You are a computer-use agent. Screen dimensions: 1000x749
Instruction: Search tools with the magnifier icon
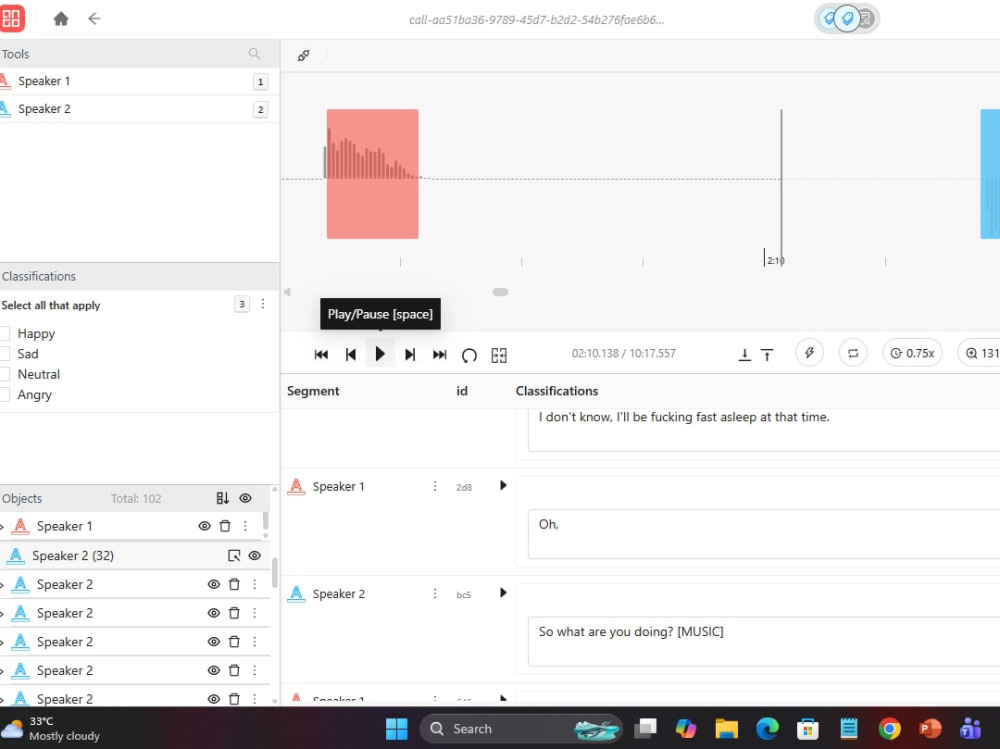point(254,54)
